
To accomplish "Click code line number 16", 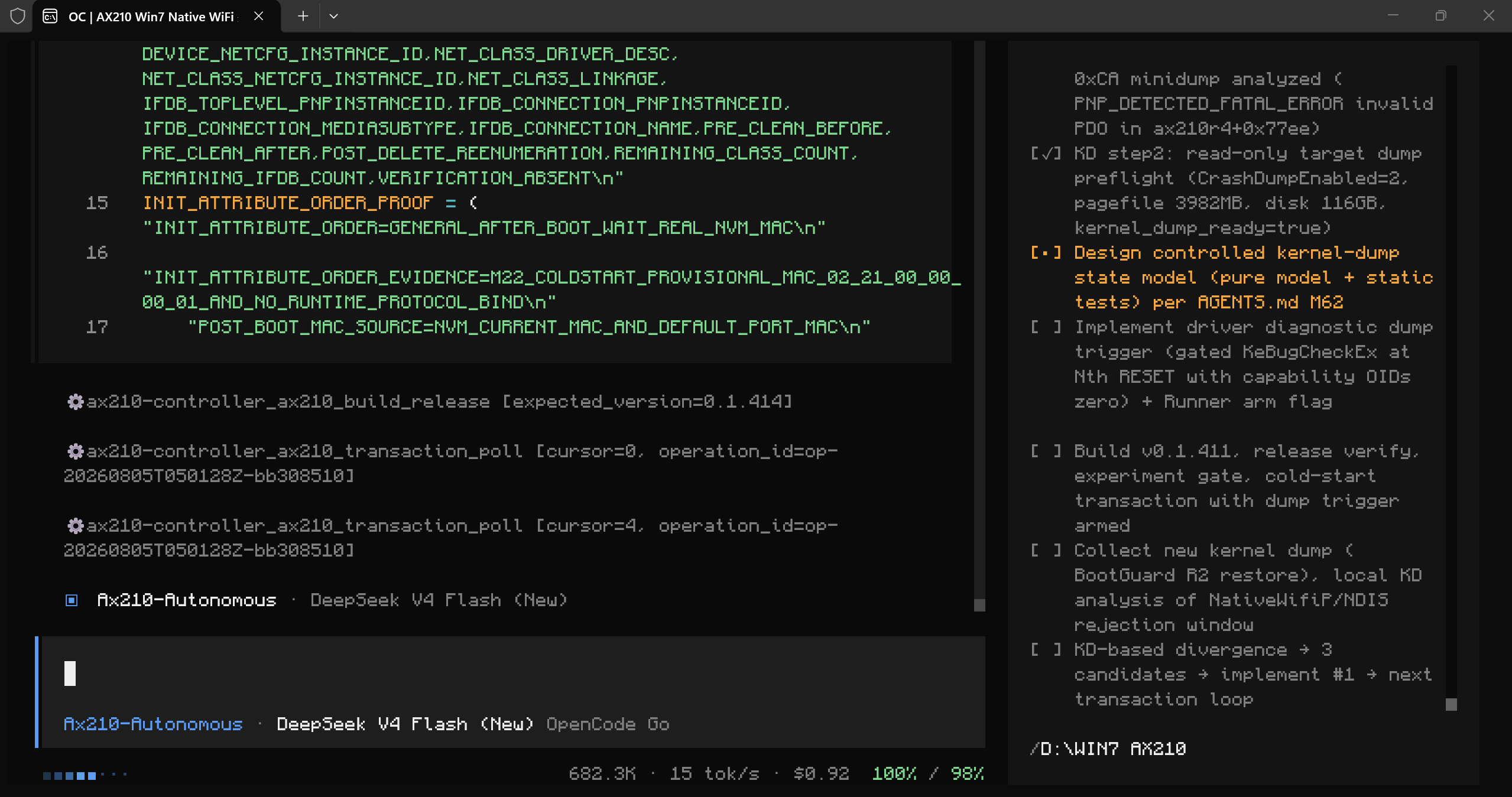I will (98, 253).
